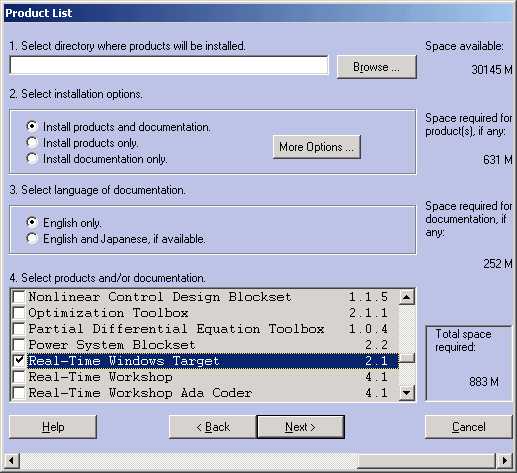This screenshot has height=473, width=517.
Task: Click the installation directory text field
Action: coord(169,65)
